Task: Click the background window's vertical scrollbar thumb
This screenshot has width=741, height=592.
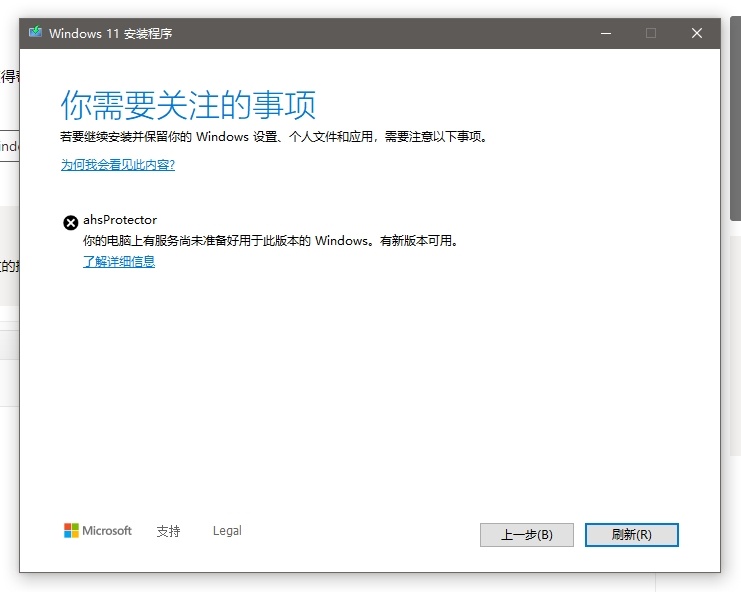Action: pyautogui.click(x=735, y=118)
